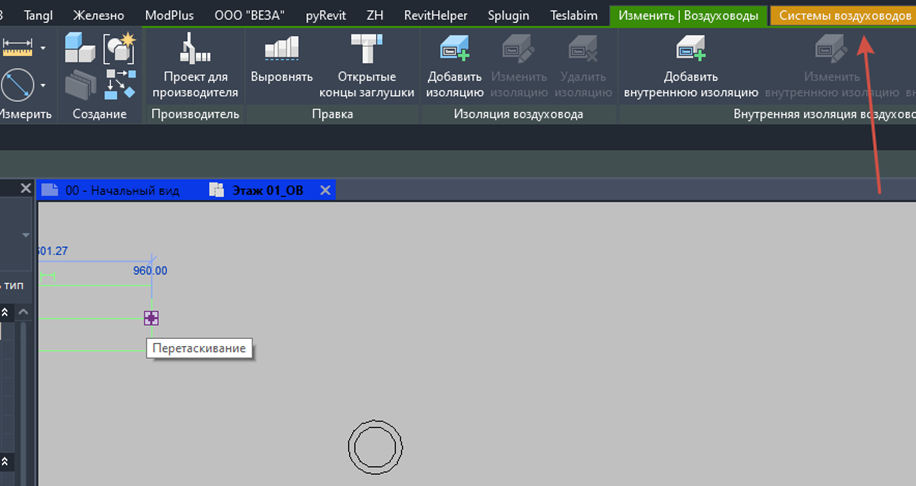The width and height of the screenshot is (916, 486).
Task: Click Проект для производителя button
Action: pyautogui.click(x=195, y=66)
